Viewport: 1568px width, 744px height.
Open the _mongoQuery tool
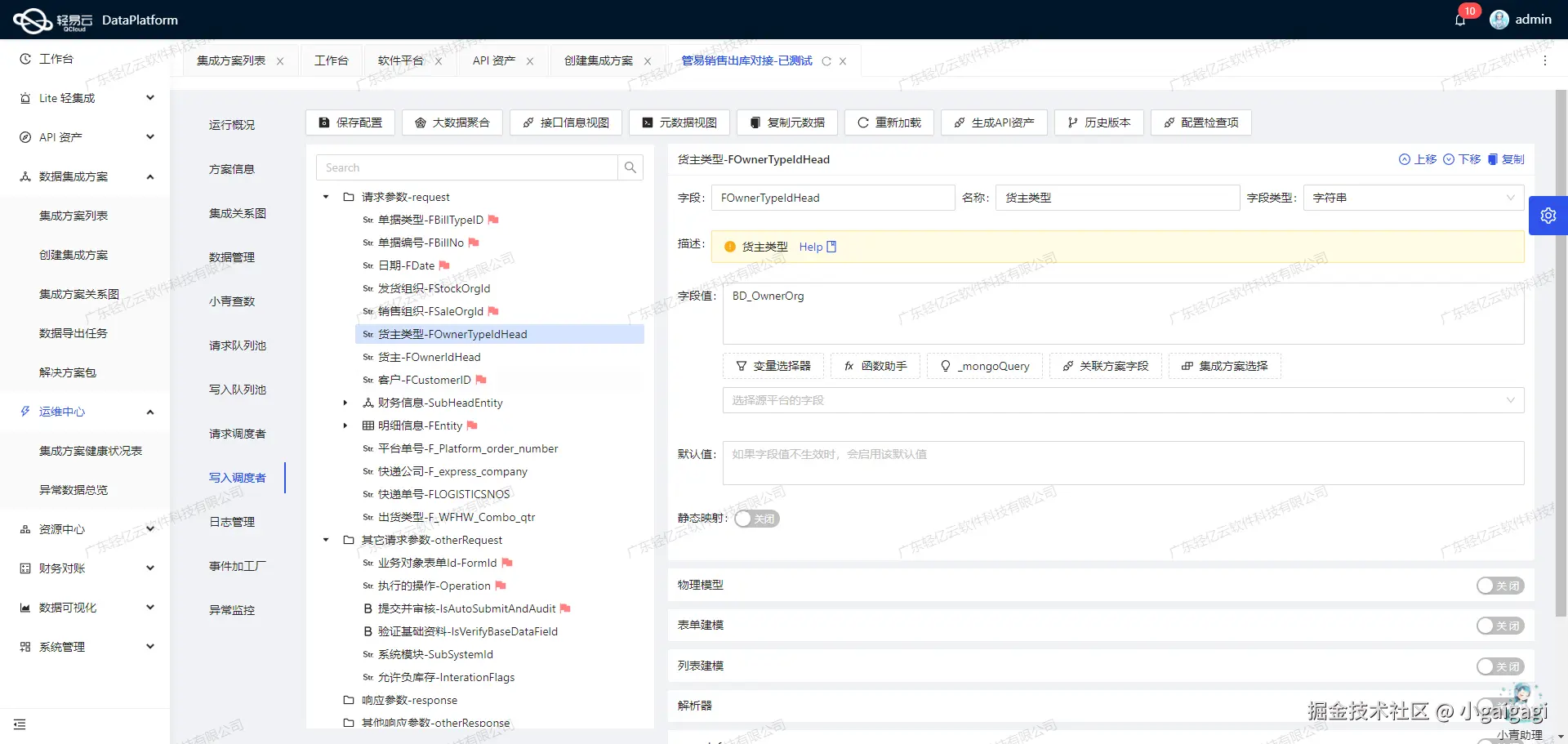pos(984,366)
